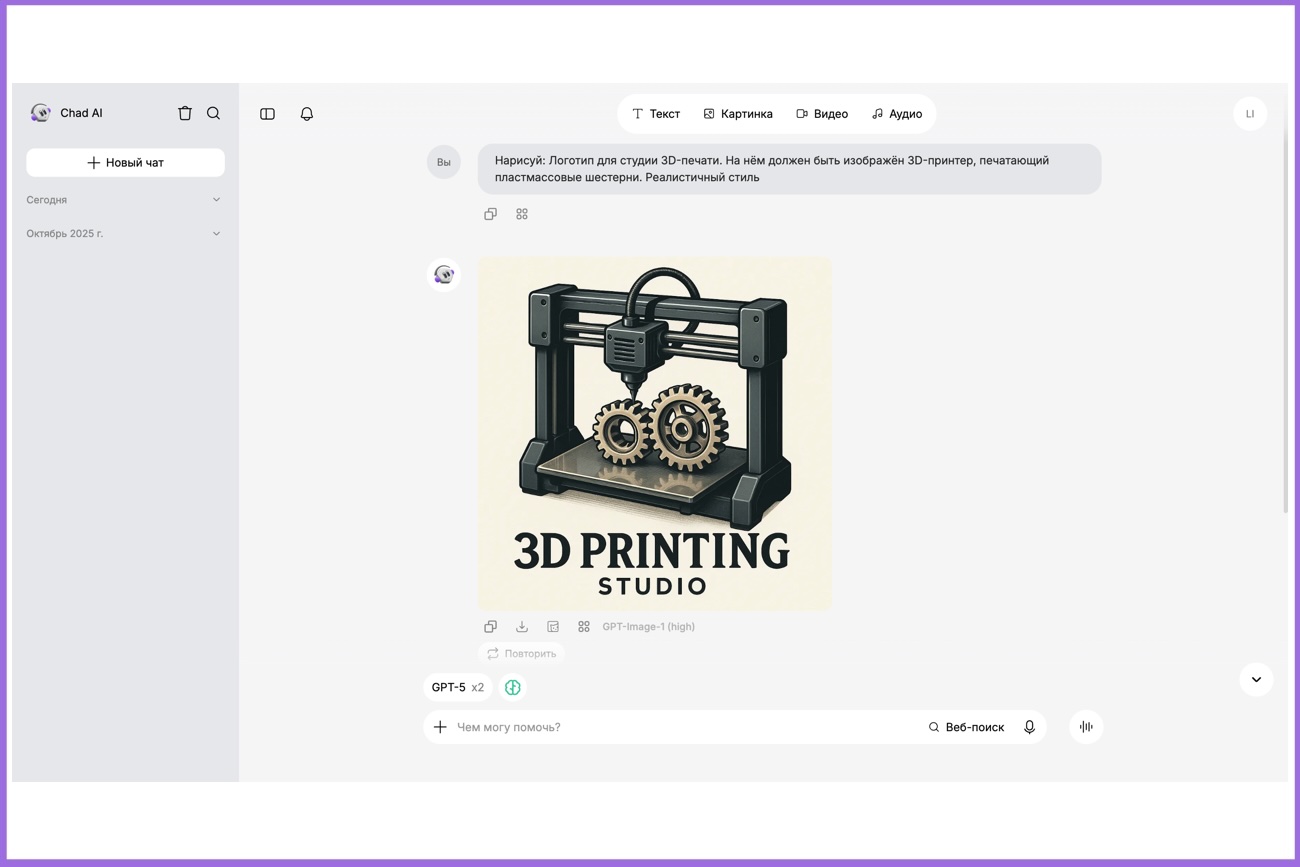Start a chat with Новый чат
Image resolution: width=1300 pixels, height=867 pixels.
(125, 163)
